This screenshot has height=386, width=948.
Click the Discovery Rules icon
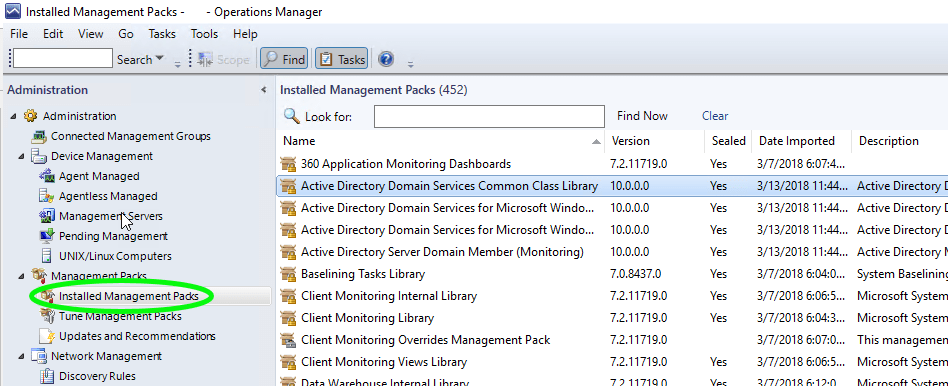click(47, 376)
